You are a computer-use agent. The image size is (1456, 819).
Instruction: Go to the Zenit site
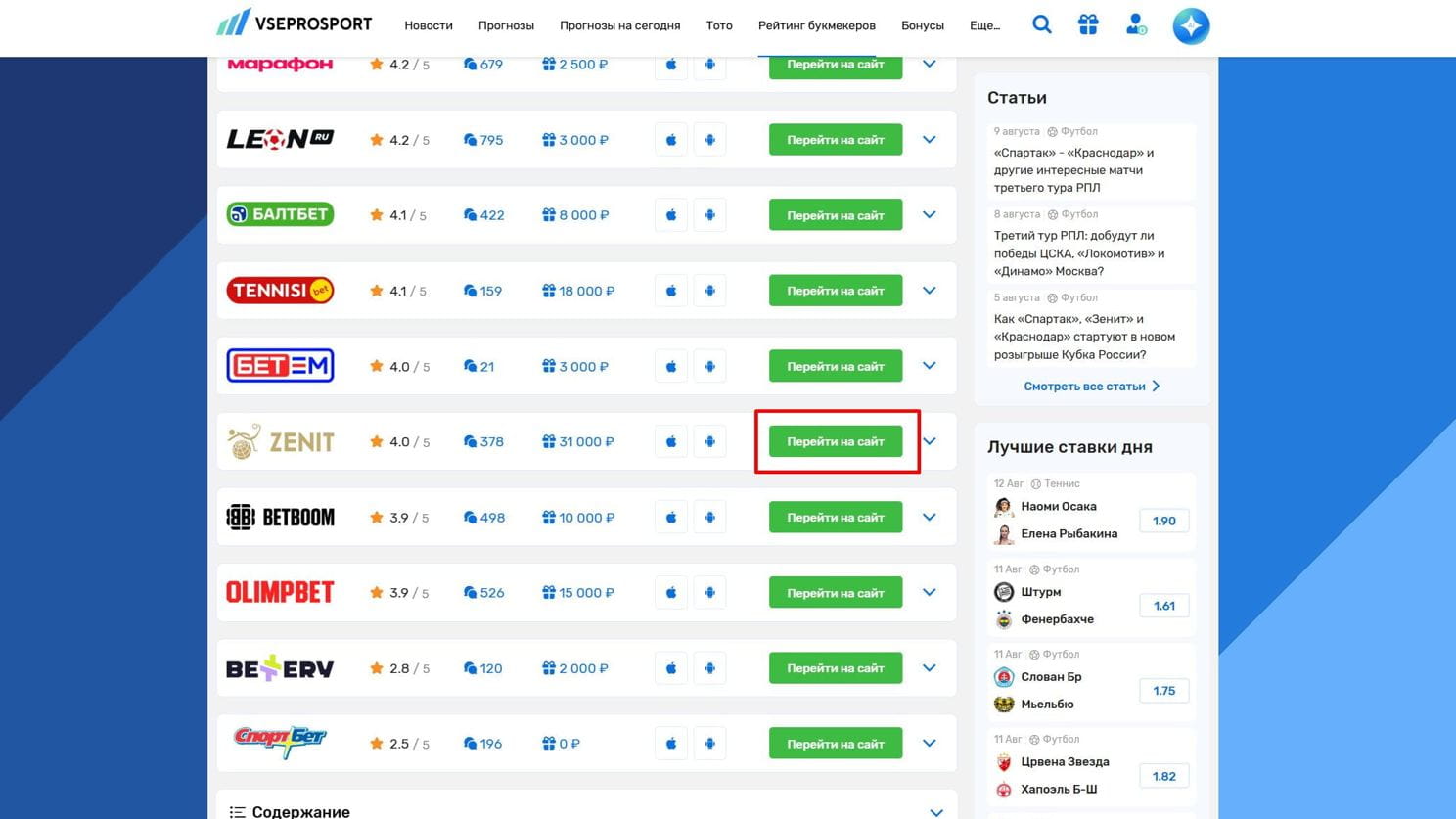pyautogui.click(x=836, y=441)
